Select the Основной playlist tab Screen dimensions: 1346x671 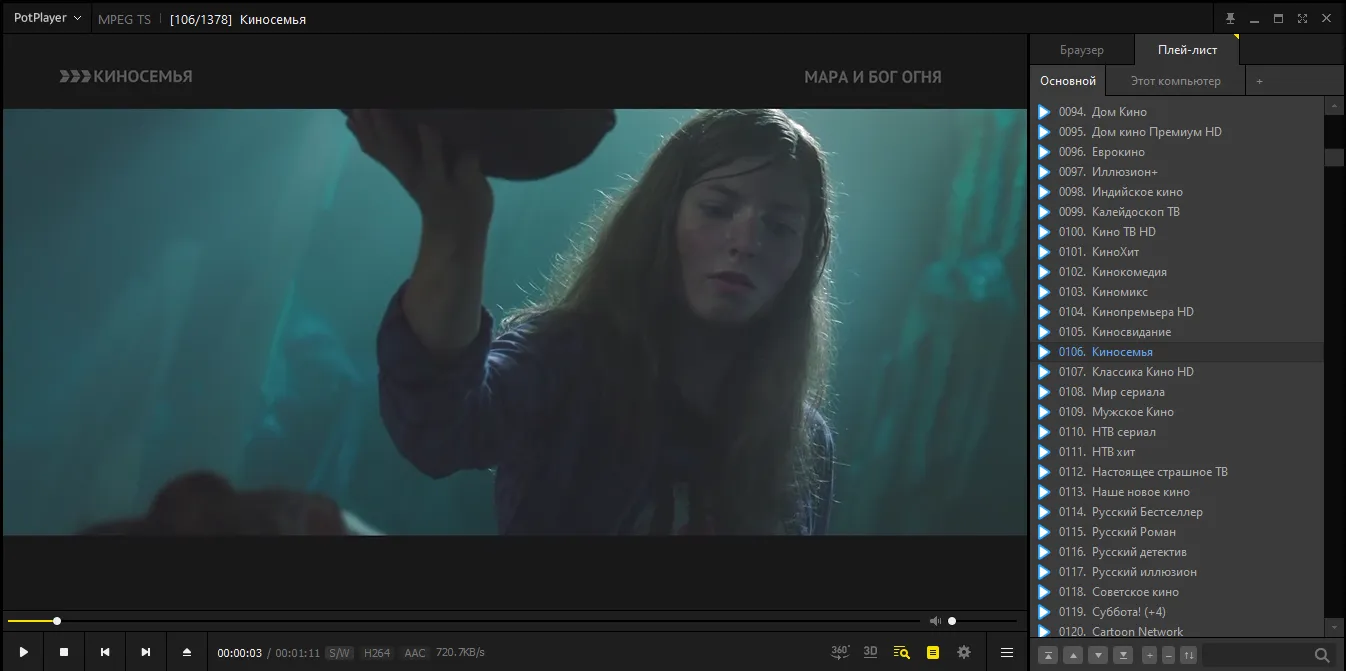coord(1068,81)
